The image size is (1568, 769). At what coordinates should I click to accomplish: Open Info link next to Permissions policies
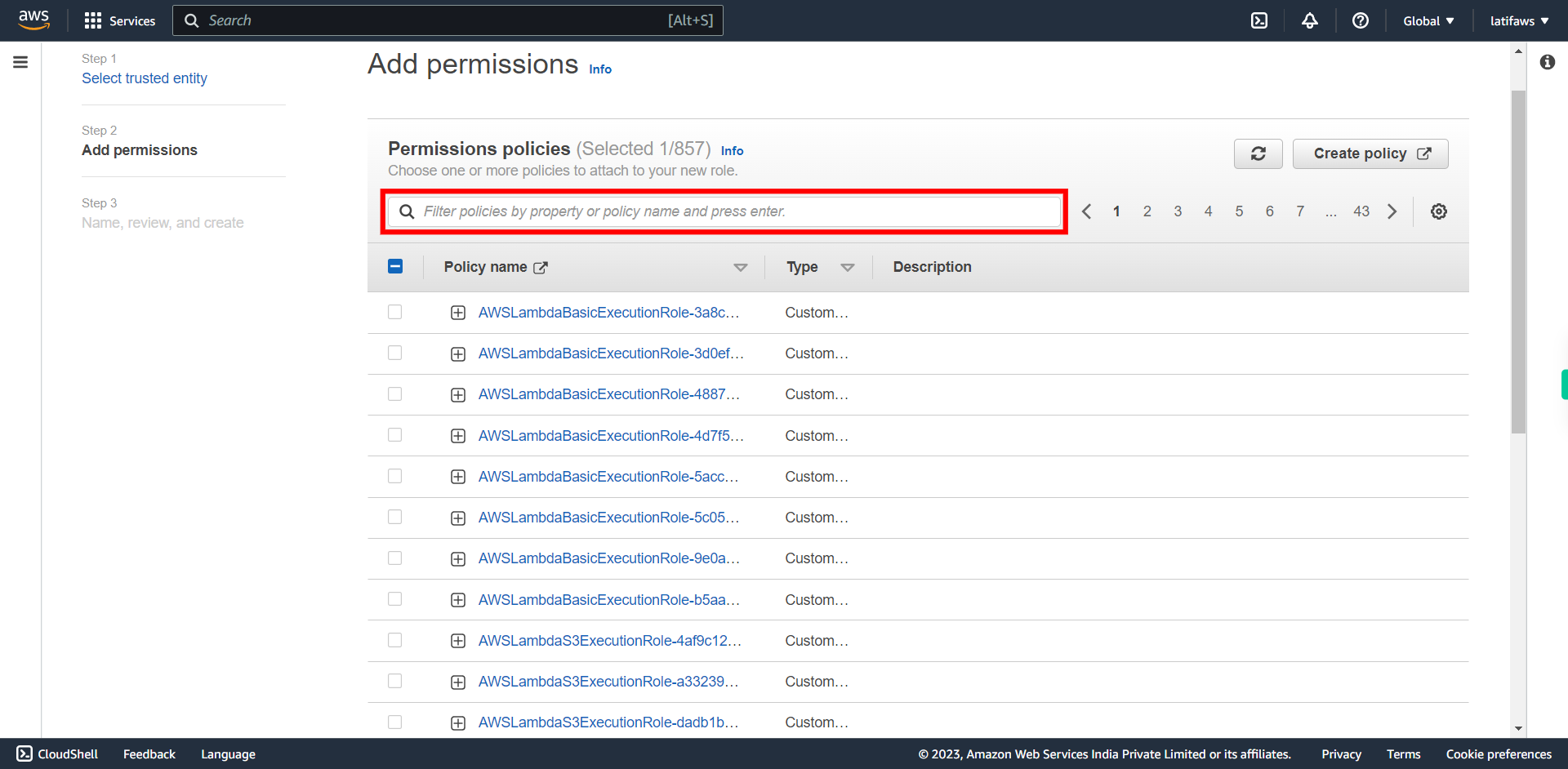coord(732,151)
